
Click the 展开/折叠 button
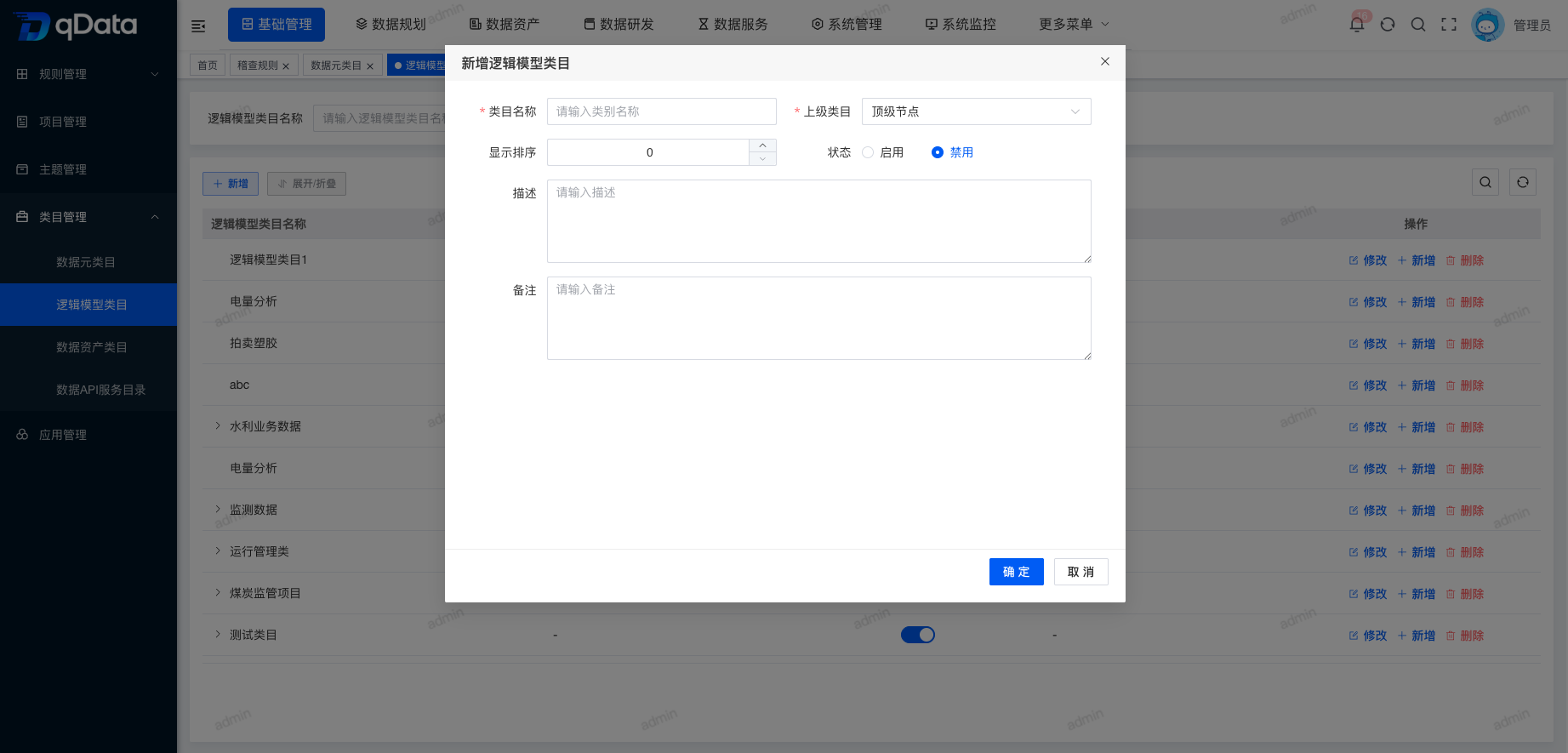[306, 184]
